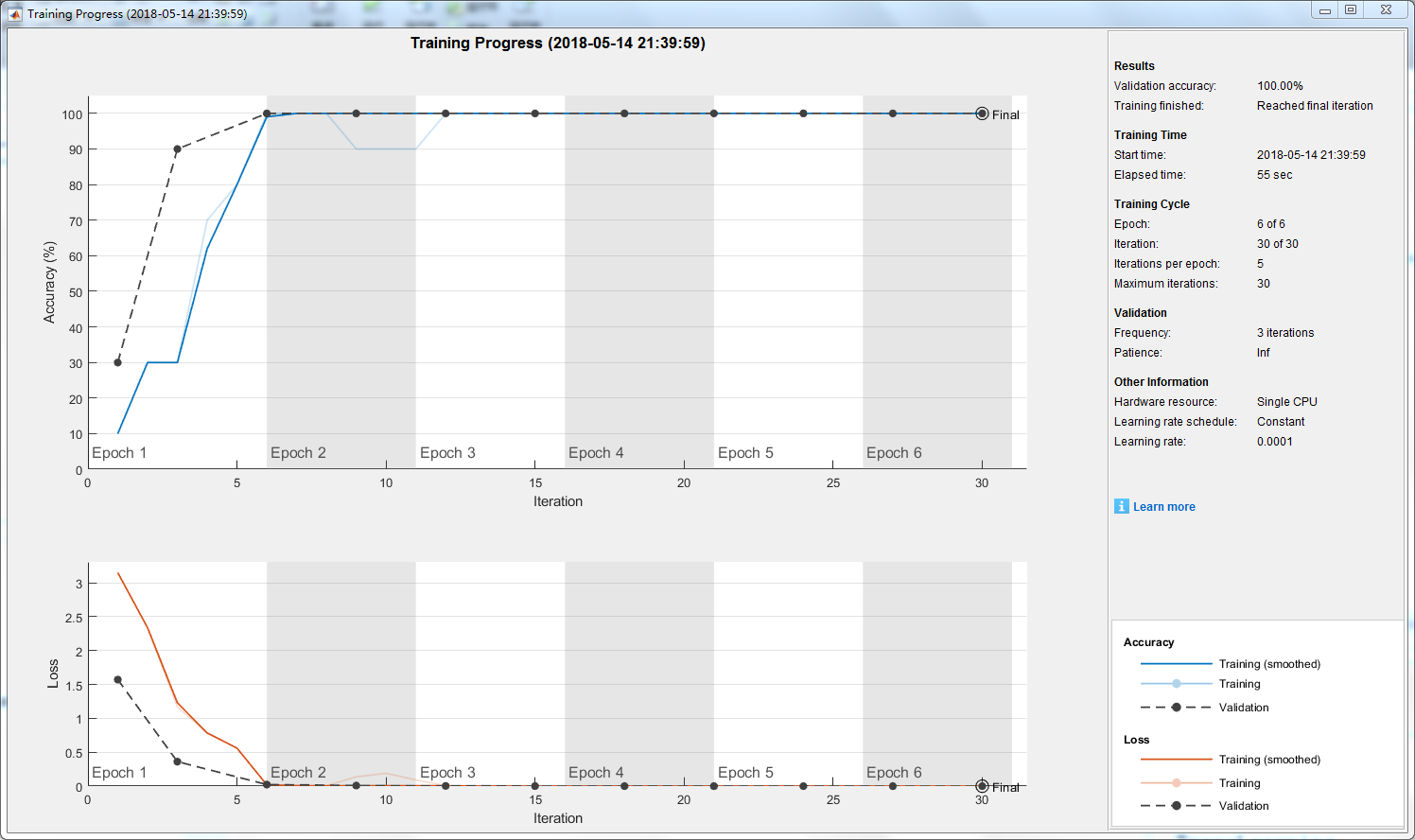This screenshot has height=840, width=1415.
Task: Maximize the Training Progress window
Action: (x=1351, y=10)
